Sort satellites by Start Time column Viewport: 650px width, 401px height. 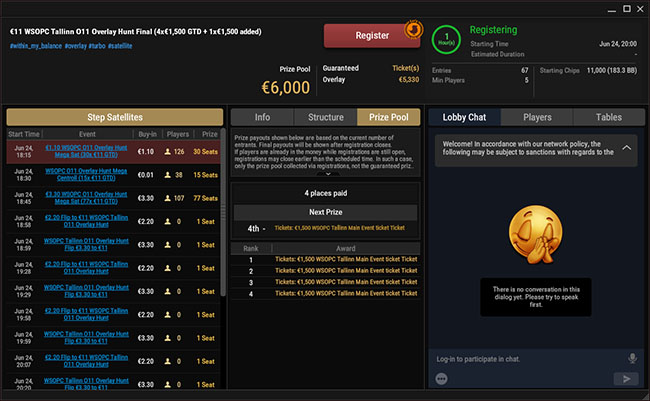(x=24, y=134)
